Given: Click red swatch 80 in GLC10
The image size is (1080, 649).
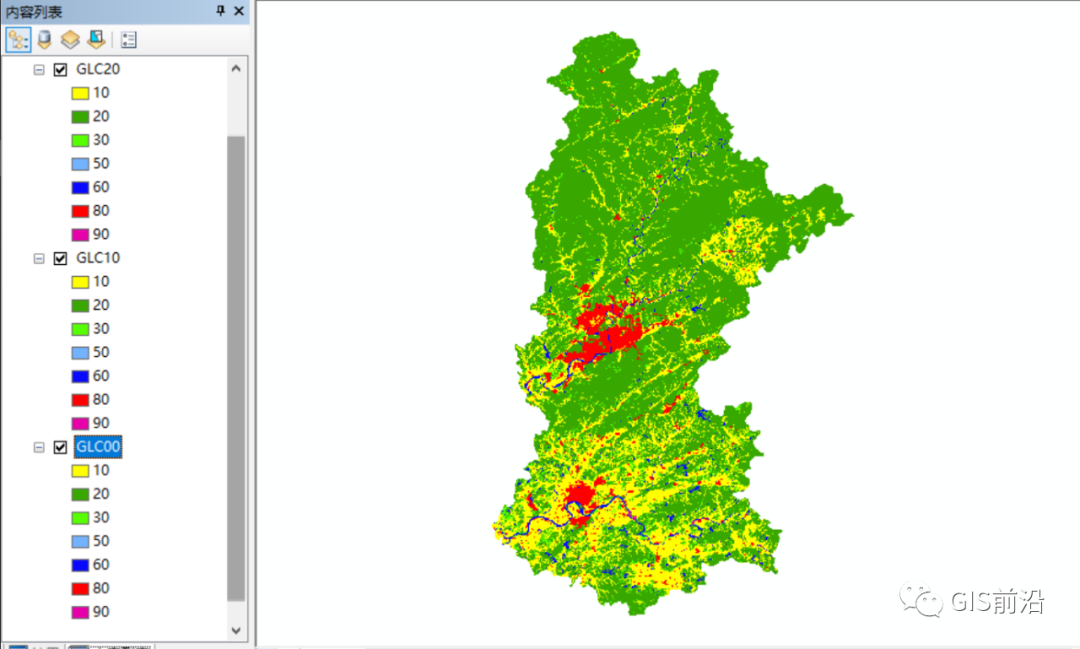Looking at the screenshot, I should point(81,400).
